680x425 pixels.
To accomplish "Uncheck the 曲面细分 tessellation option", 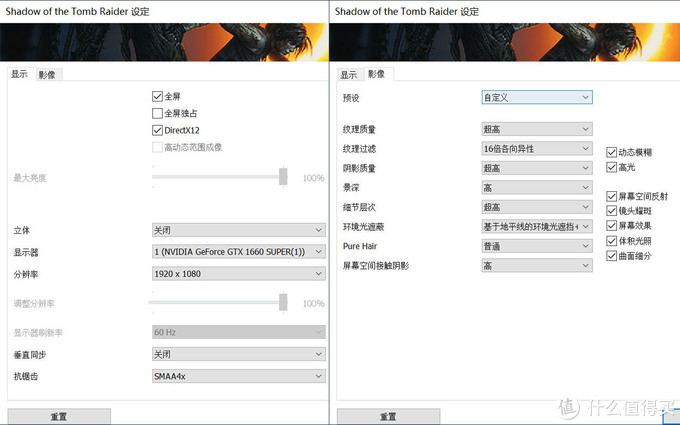I will coord(611,256).
